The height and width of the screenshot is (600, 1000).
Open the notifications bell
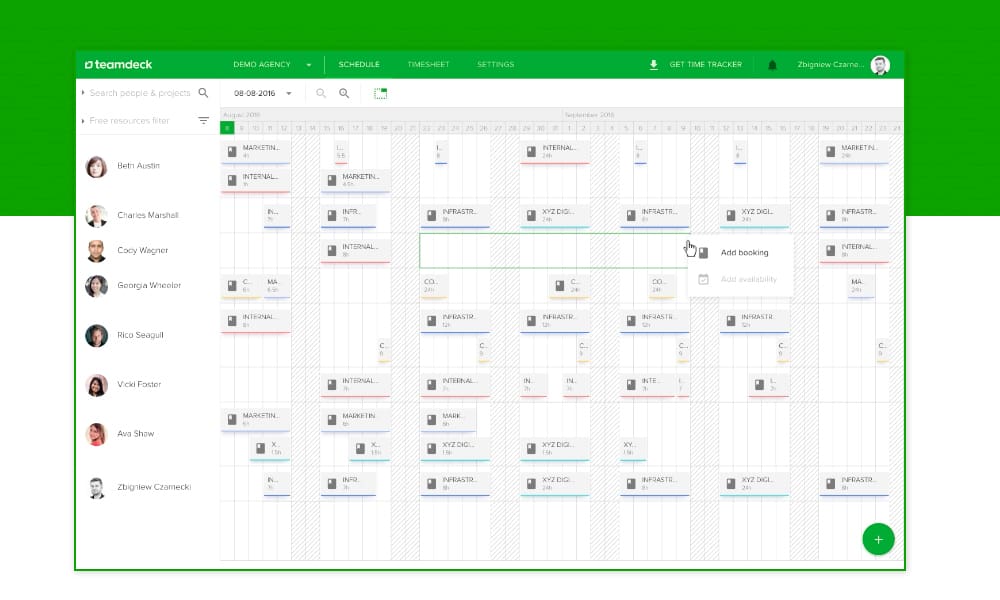pos(772,65)
